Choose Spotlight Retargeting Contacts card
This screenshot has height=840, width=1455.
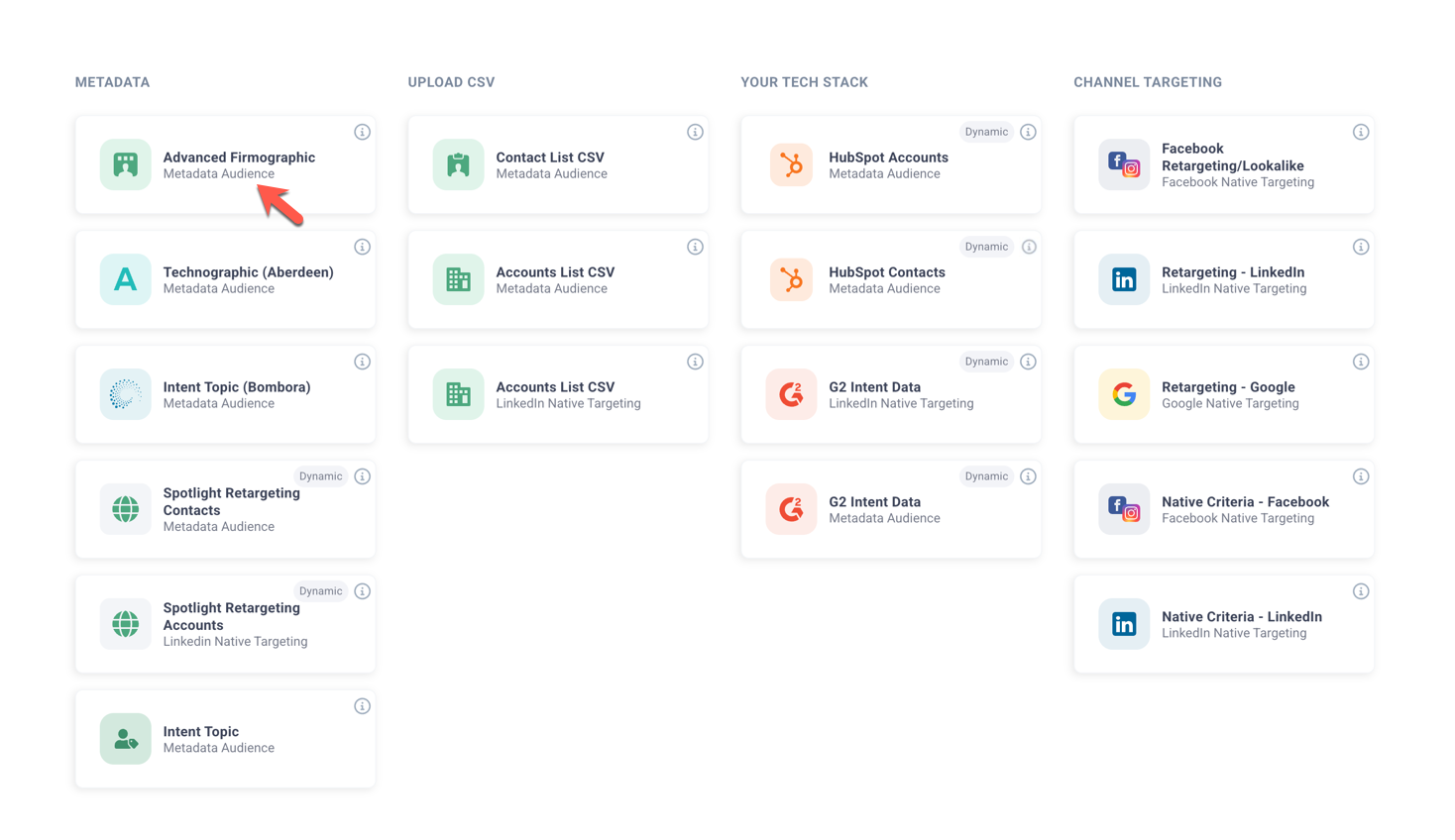point(225,510)
